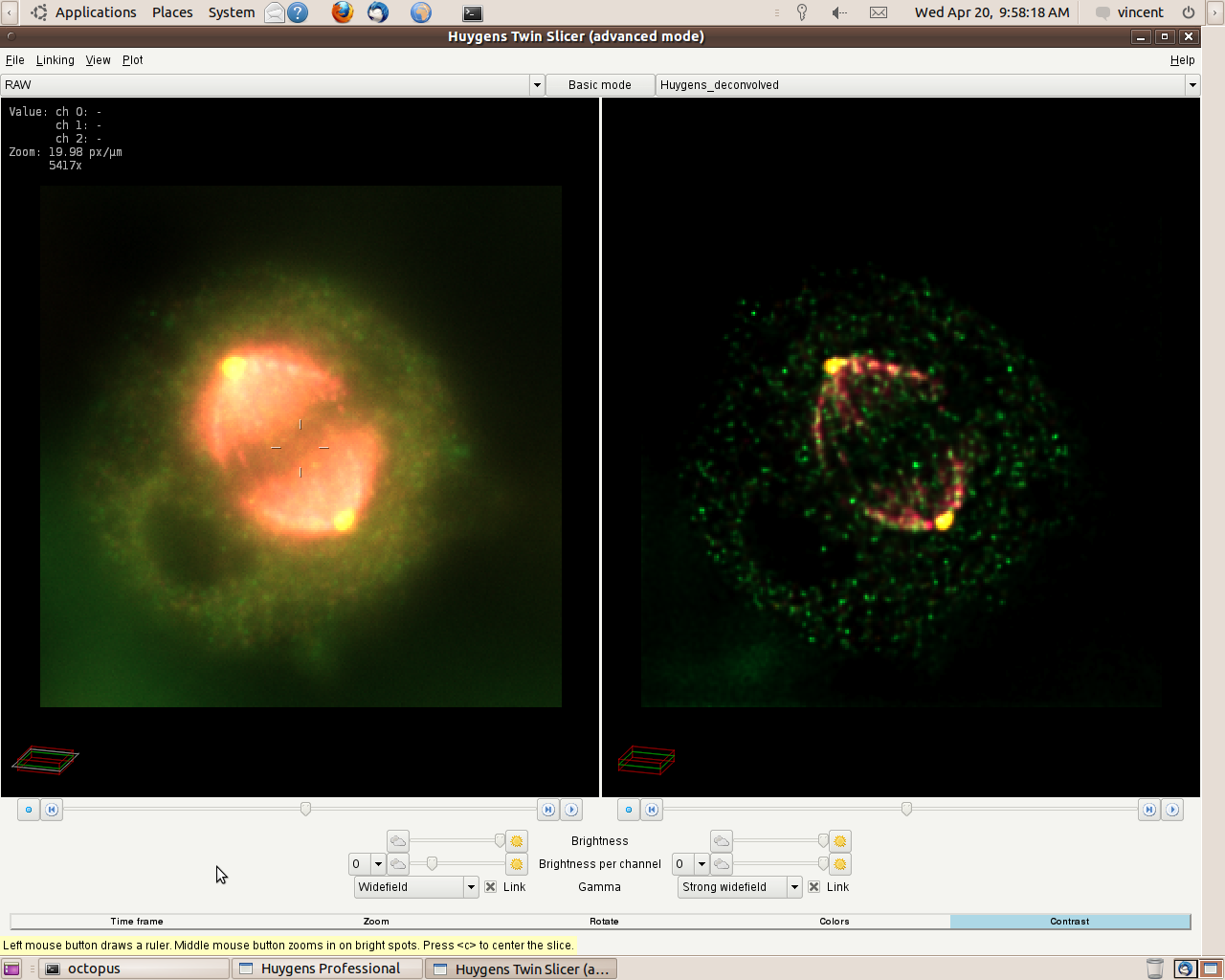Launch Firefox from the top panel
The image size is (1225, 980).
coord(342,12)
